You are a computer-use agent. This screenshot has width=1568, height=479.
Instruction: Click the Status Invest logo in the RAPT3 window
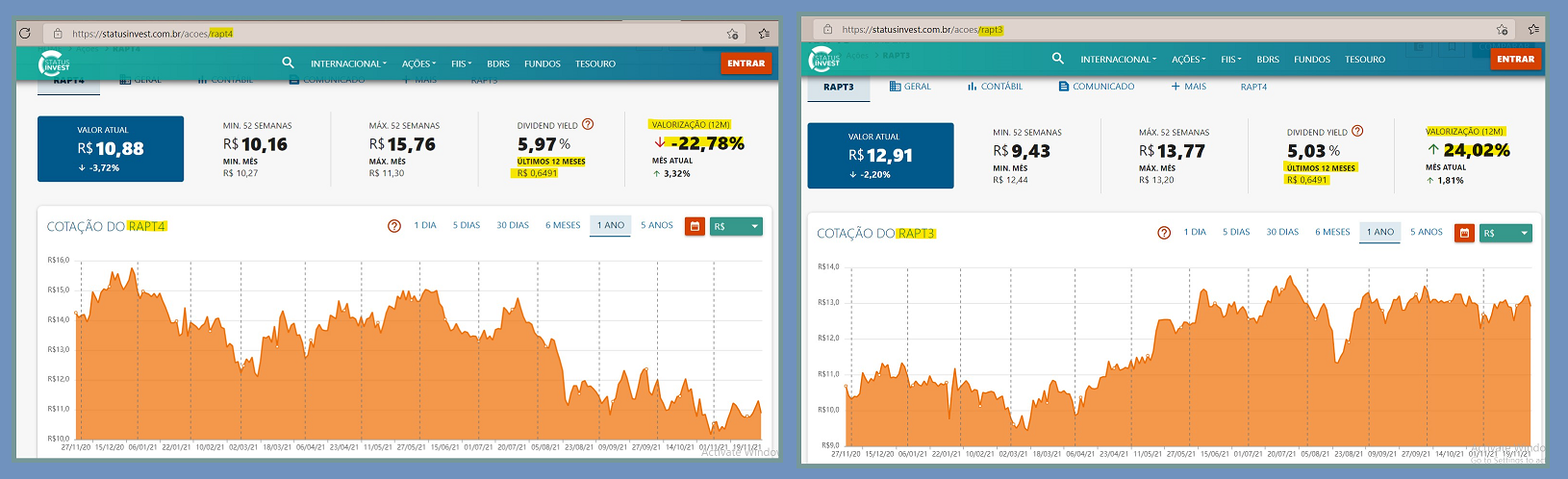pyautogui.click(x=825, y=60)
